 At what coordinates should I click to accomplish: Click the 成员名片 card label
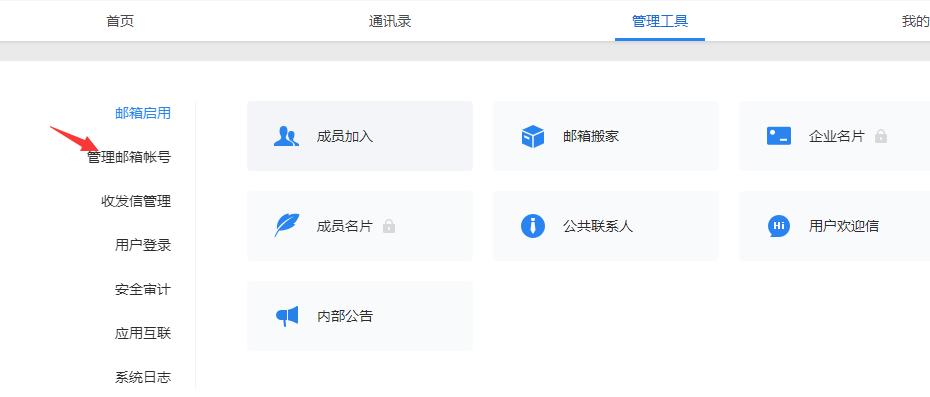pos(345,226)
